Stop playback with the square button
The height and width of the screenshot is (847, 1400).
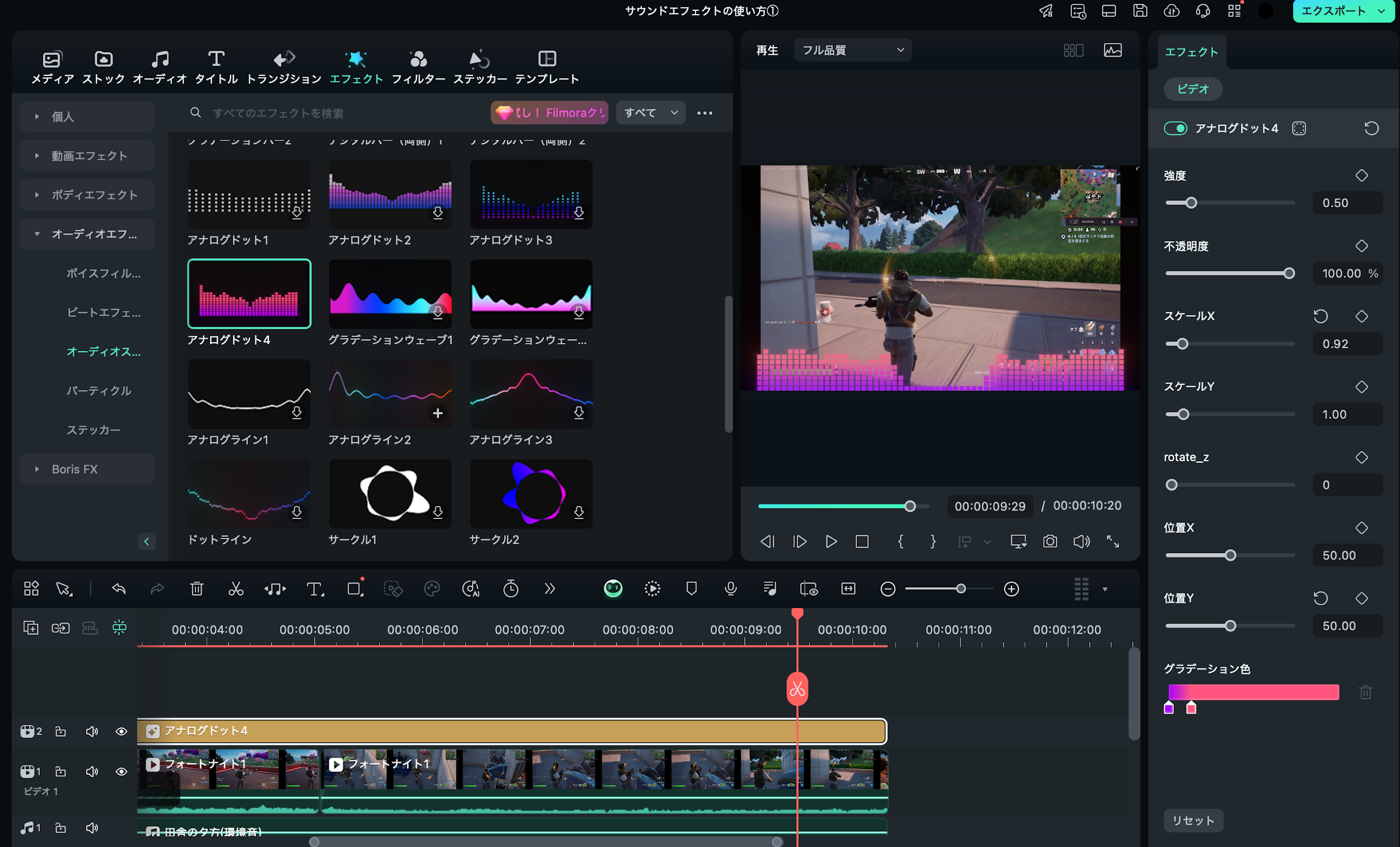(862, 541)
